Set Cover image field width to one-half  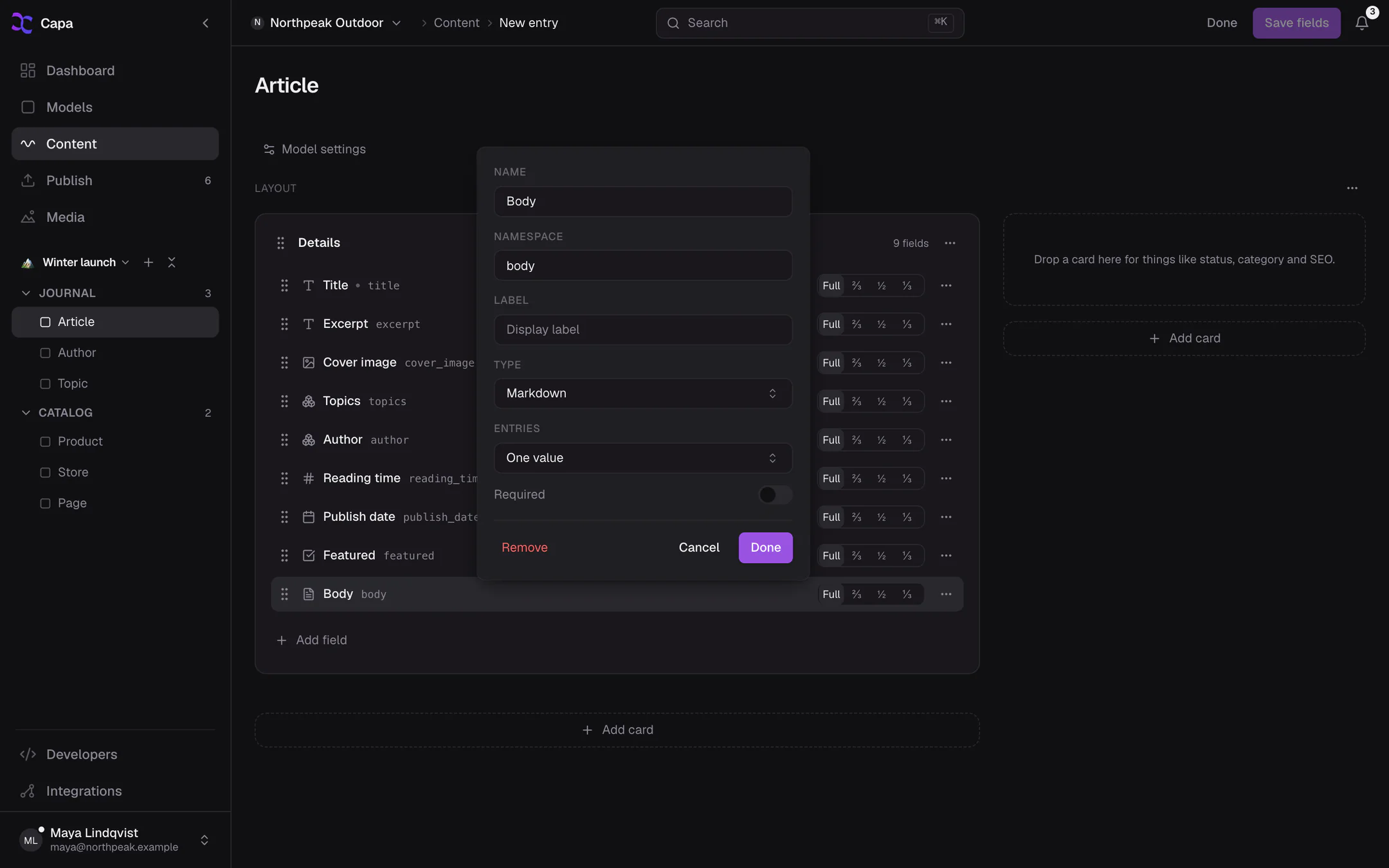[882, 363]
